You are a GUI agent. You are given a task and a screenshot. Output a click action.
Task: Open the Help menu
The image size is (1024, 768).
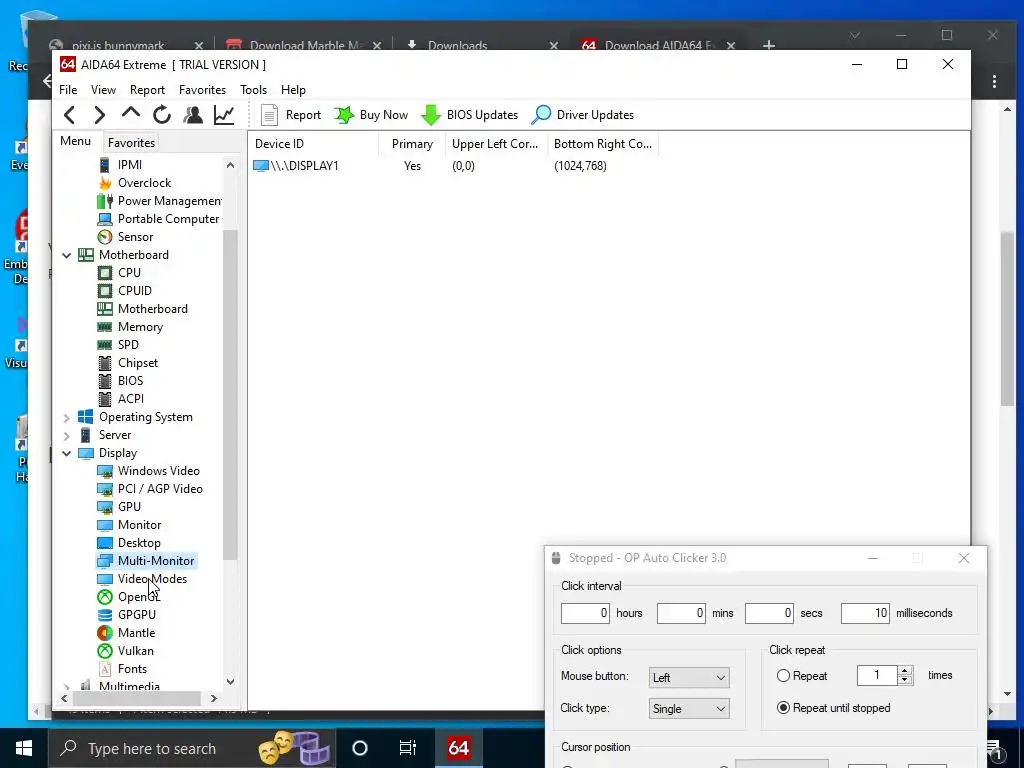293,89
